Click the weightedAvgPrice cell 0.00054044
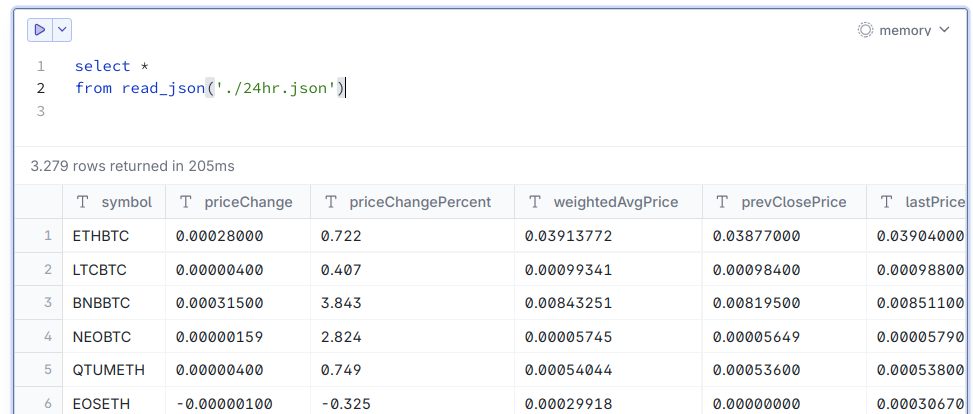 pos(609,370)
